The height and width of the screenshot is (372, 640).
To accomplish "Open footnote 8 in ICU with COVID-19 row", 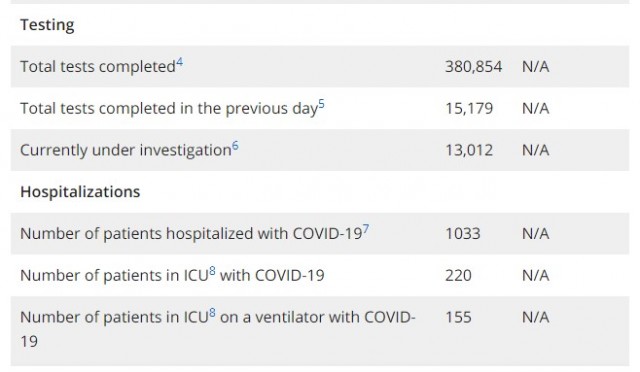I will click(212, 271).
